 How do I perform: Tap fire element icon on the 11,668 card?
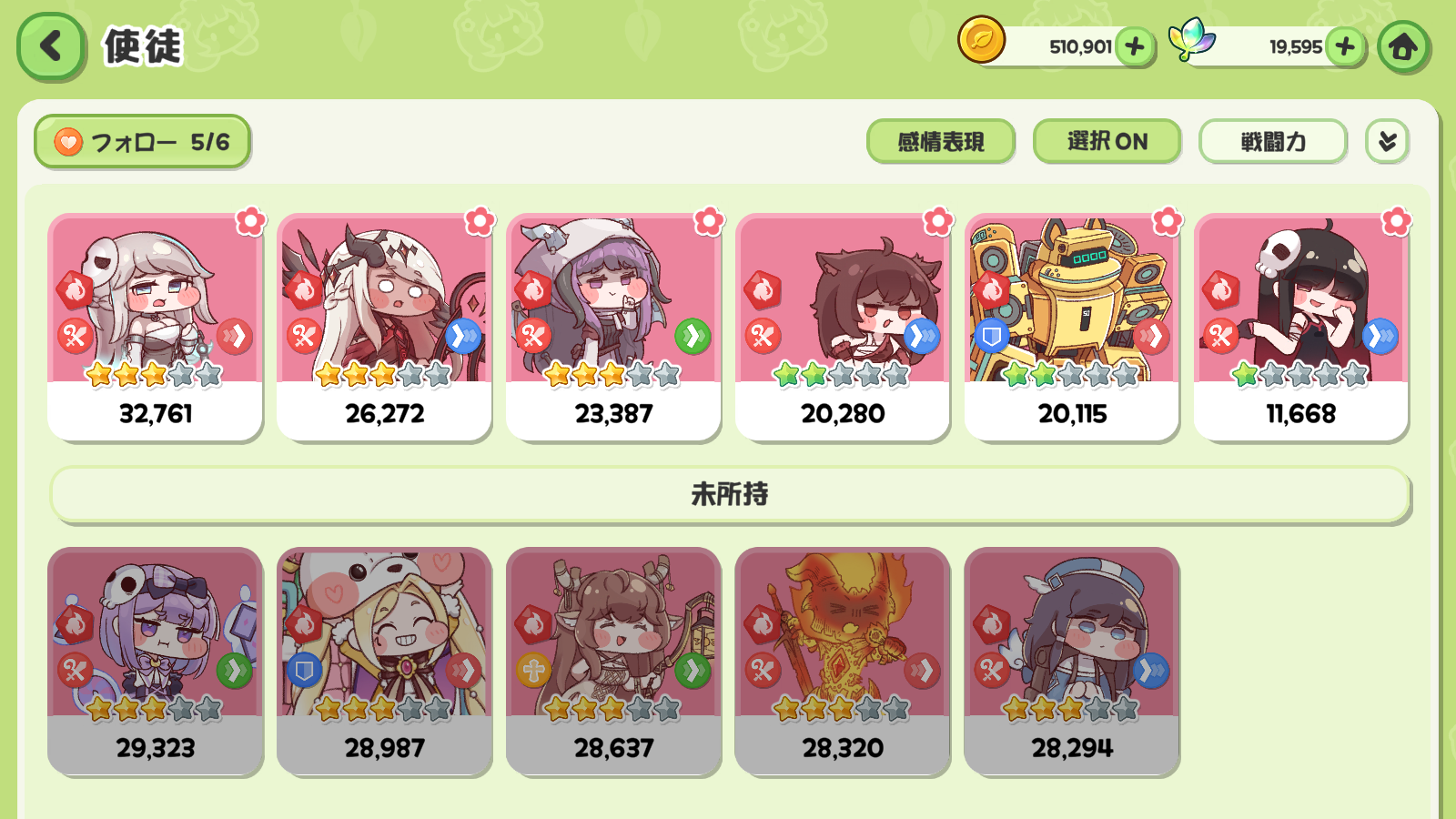tap(1220, 291)
